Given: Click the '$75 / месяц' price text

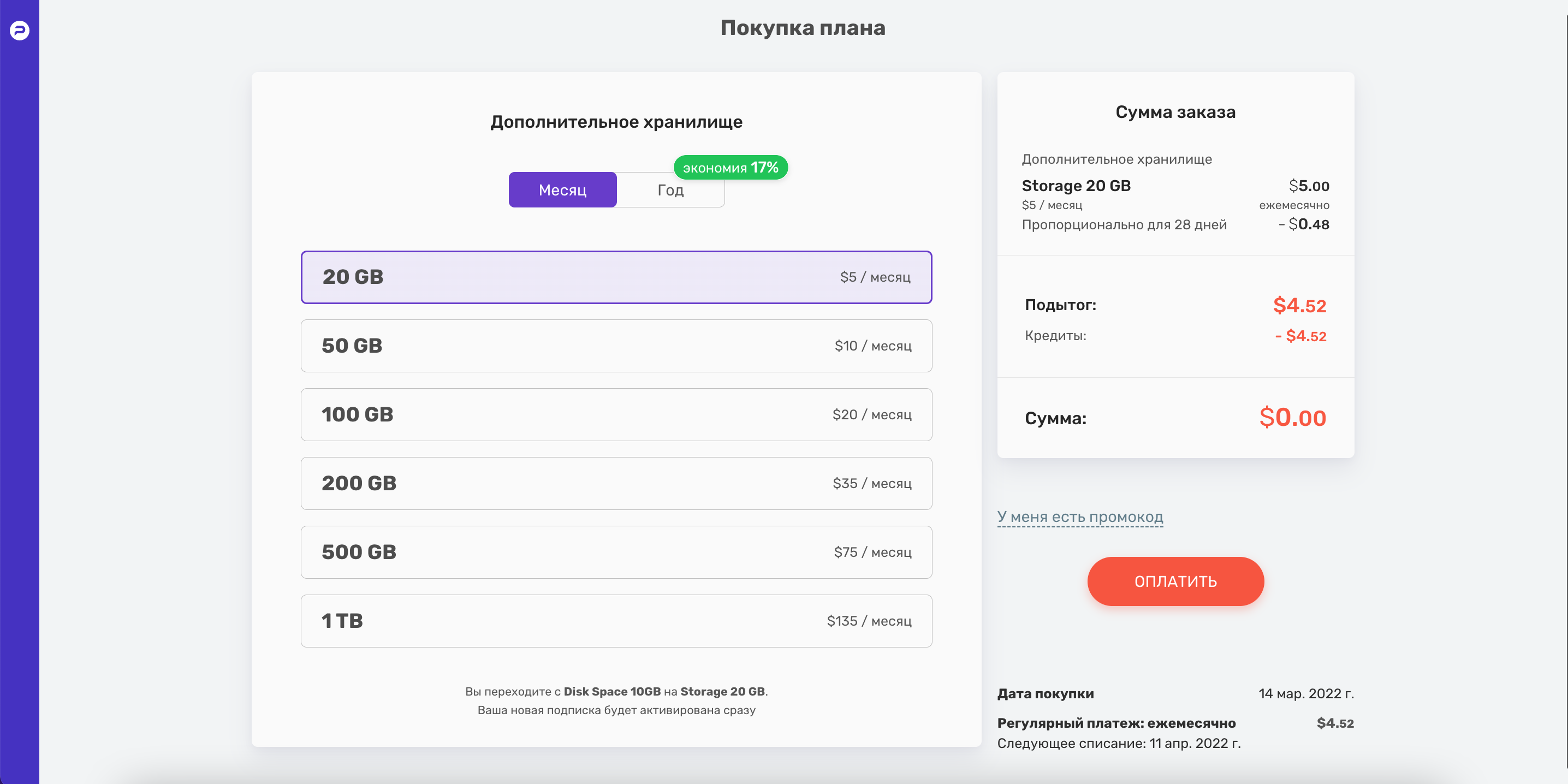Looking at the screenshot, I should 872,552.
